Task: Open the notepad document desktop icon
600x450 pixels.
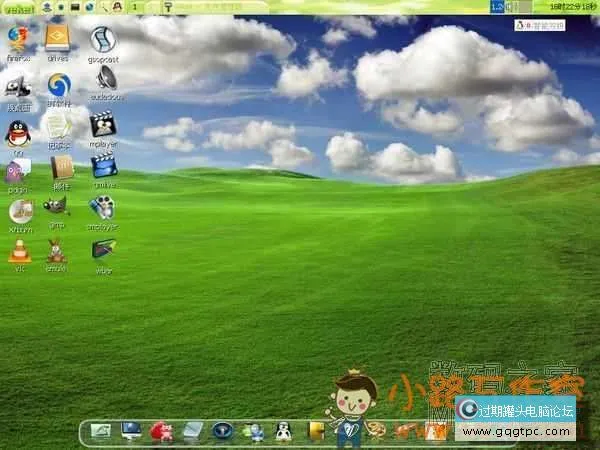Action: point(59,127)
